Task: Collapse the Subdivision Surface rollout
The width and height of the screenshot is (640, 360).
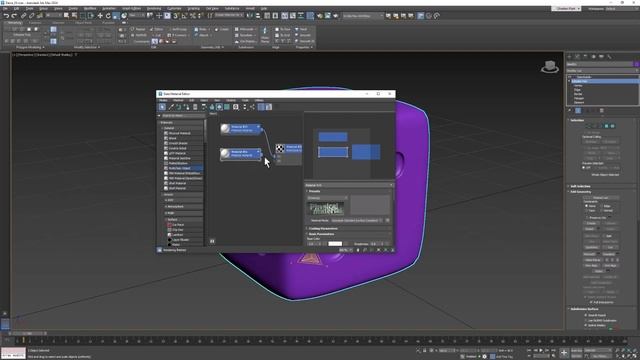Action: pos(584,309)
